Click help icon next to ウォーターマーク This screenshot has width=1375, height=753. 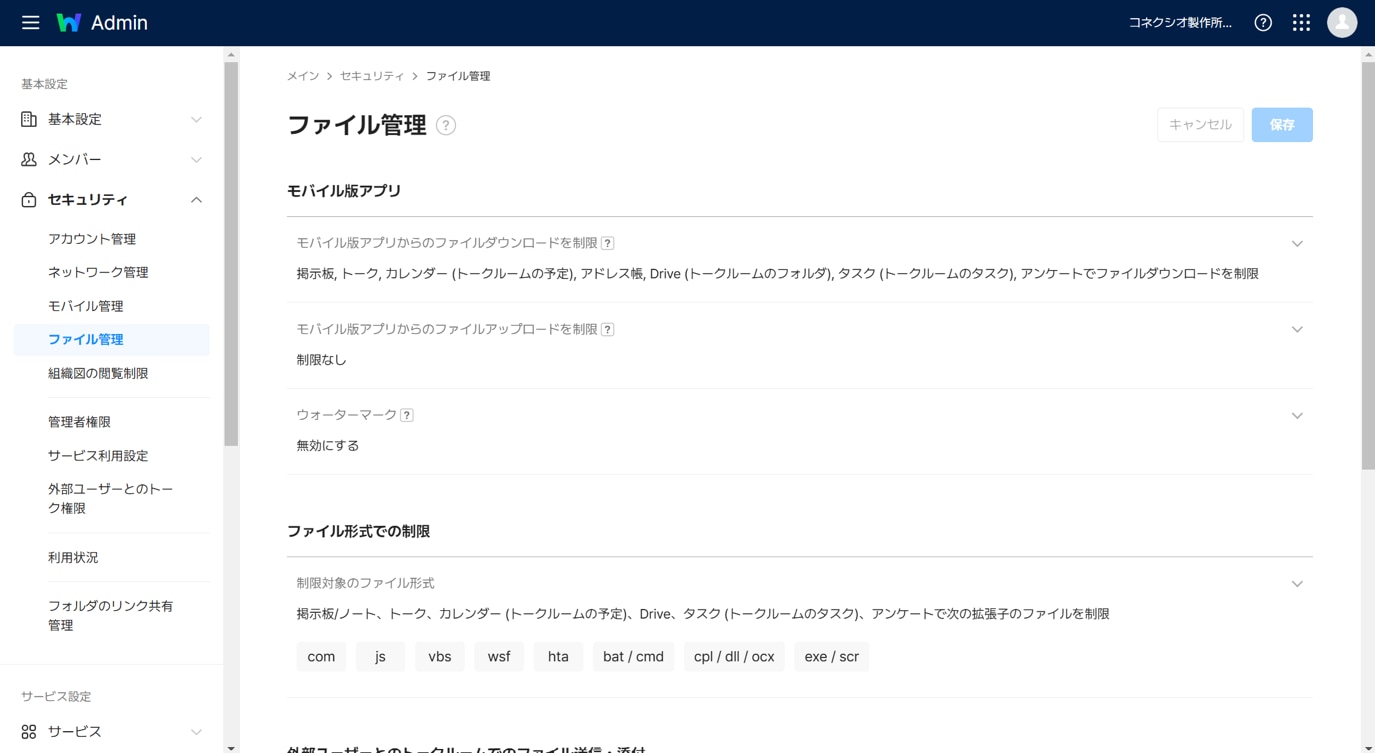pos(407,415)
